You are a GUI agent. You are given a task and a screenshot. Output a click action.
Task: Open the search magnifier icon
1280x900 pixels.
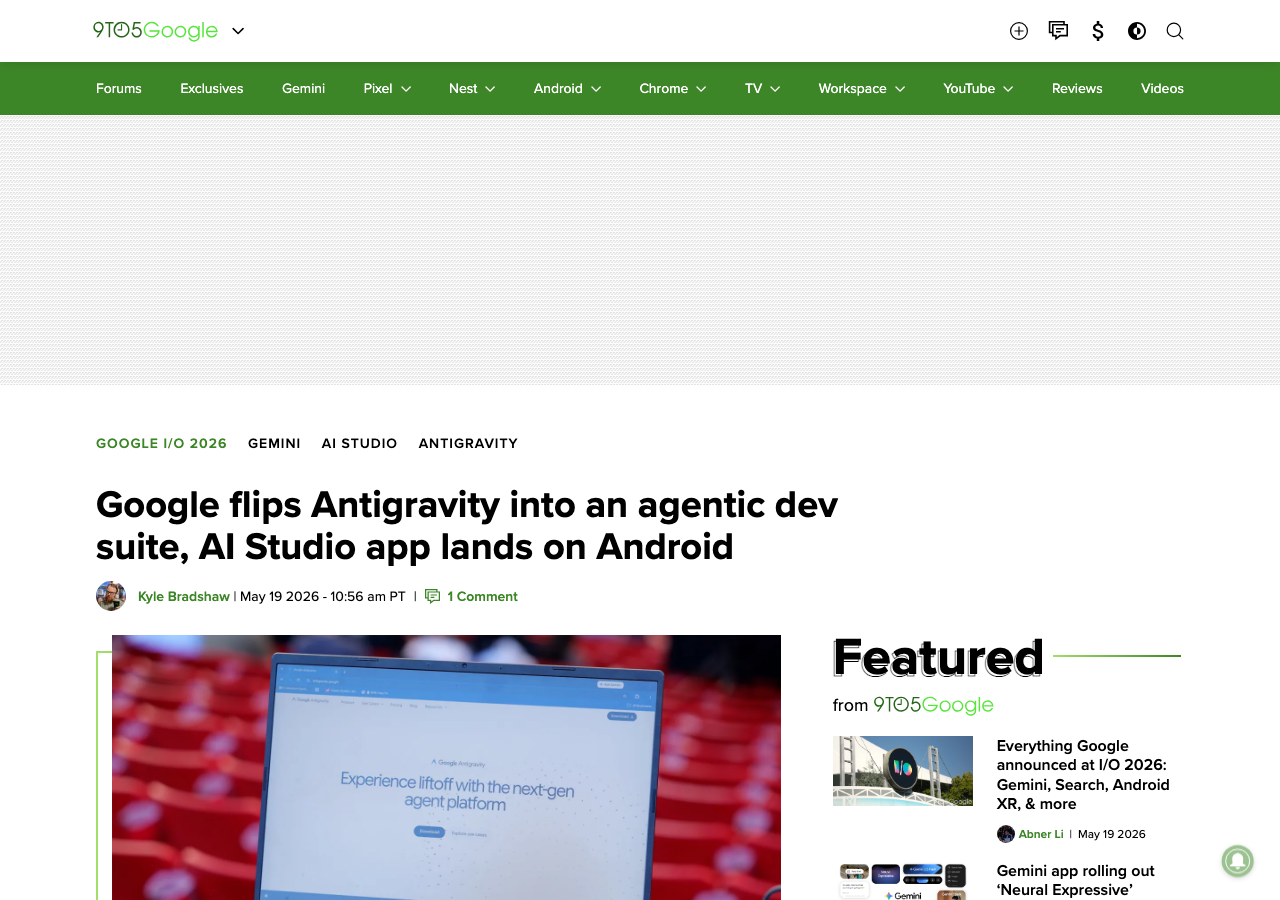1175,31
